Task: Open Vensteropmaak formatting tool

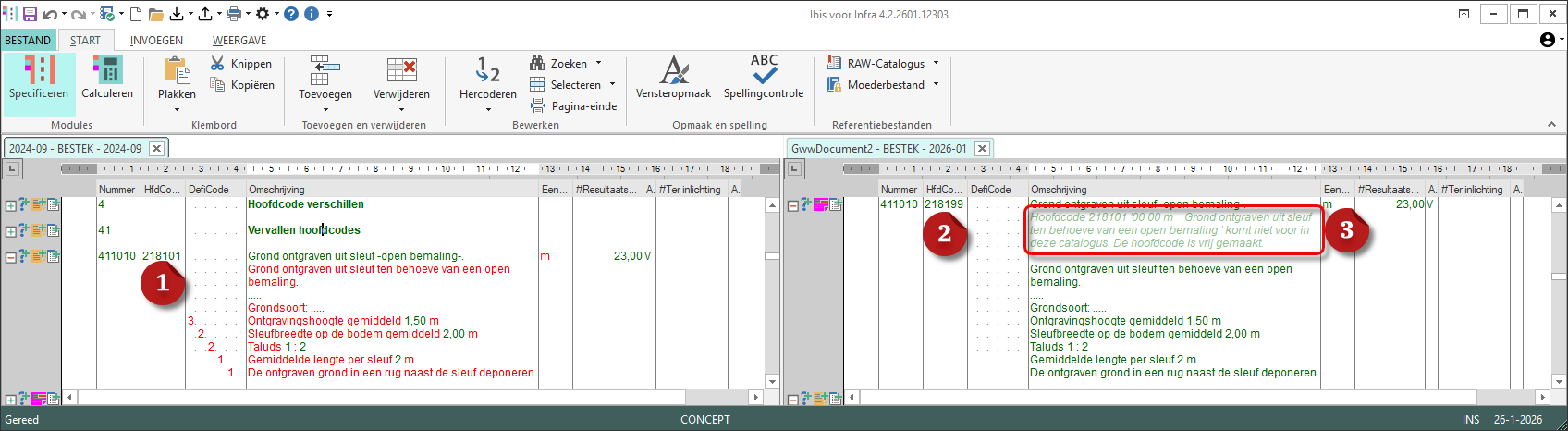Action: pos(673,79)
